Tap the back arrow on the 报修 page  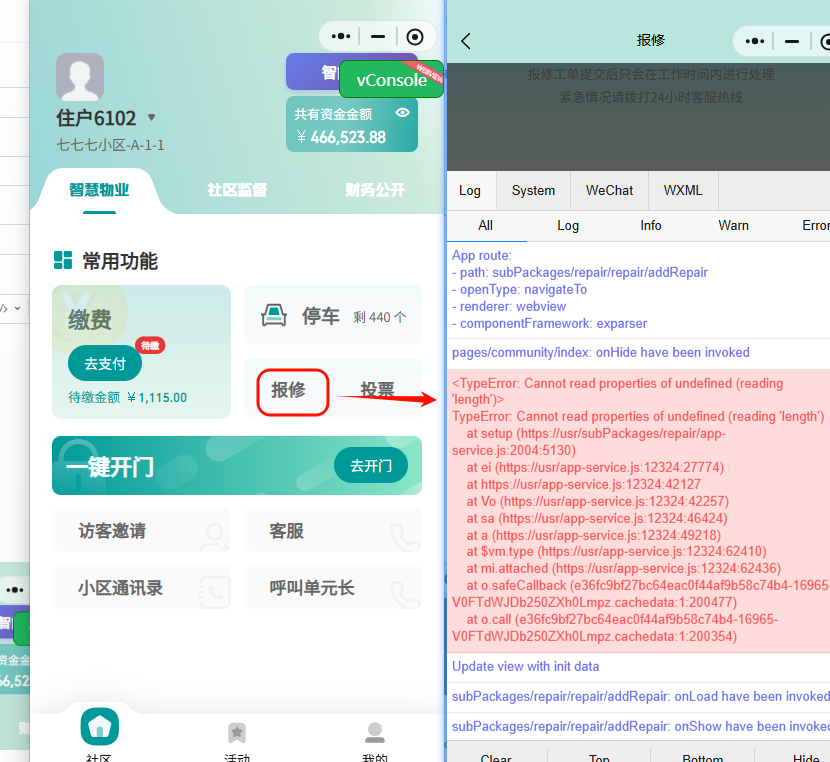pos(466,40)
